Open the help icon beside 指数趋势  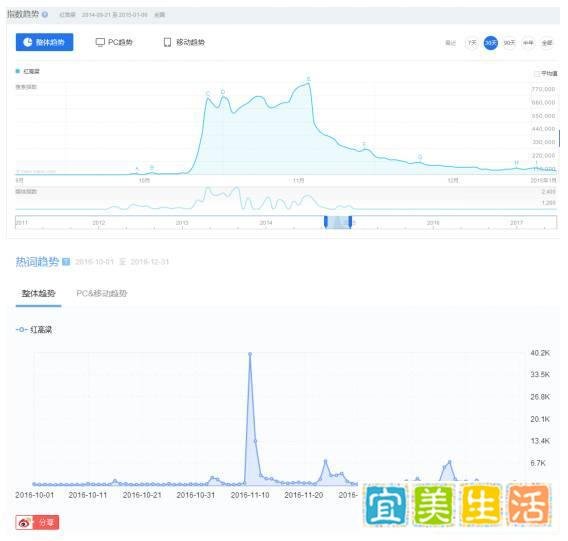click(x=45, y=14)
